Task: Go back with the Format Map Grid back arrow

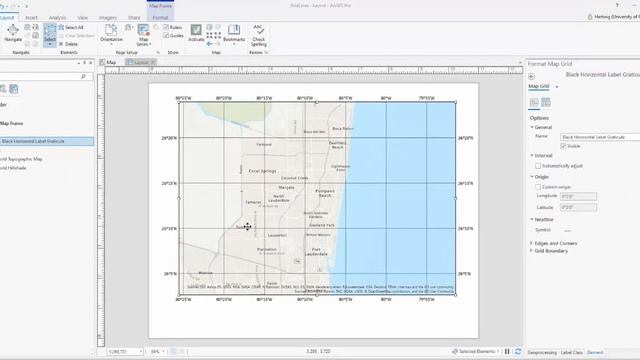Action: tap(531, 76)
